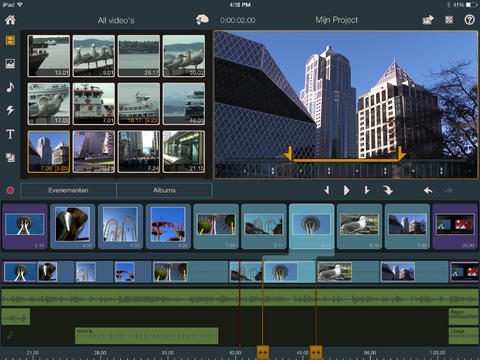This screenshot has width=480, height=360.
Task: Click the 42.00 mark on the time ruler
Action: (235, 353)
